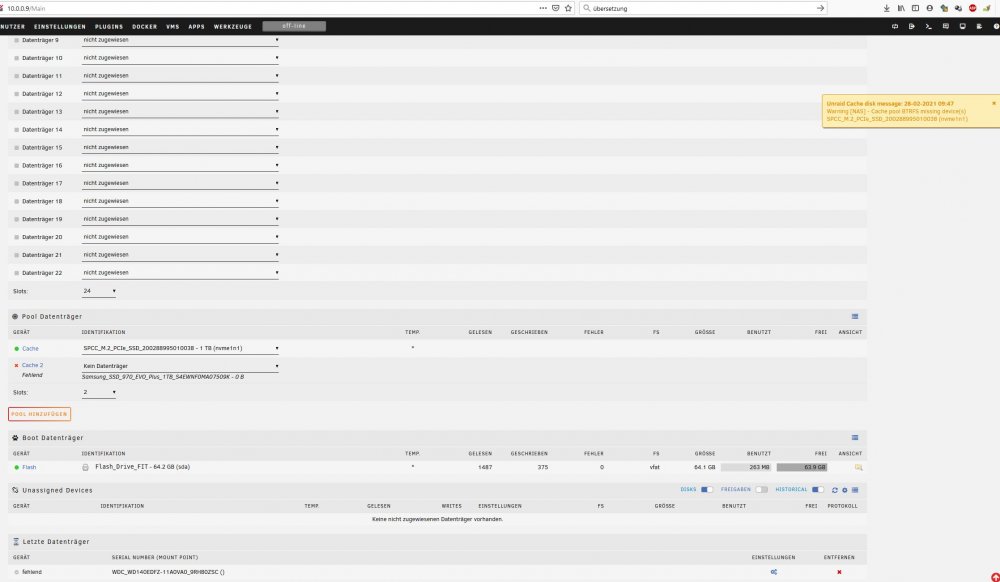Remove the WDC historical device with red X
This screenshot has width=1000, height=582.
[x=839, y=572]
